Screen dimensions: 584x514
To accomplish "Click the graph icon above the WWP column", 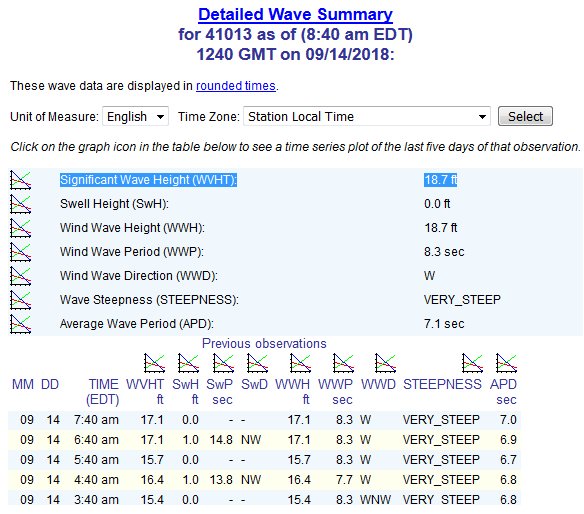I will 343,363.
